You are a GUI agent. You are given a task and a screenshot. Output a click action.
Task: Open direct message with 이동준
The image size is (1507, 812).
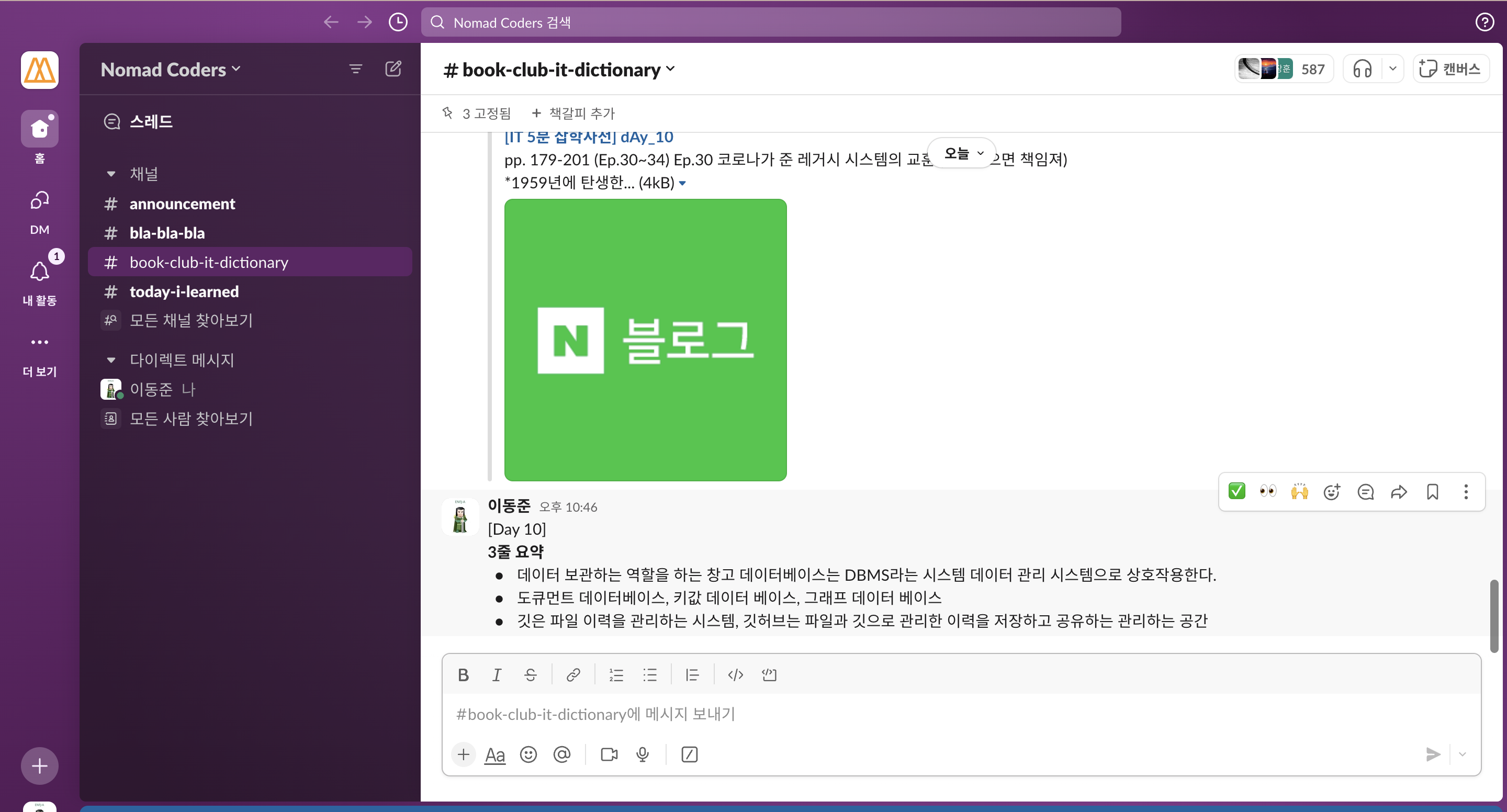[250, 389]
